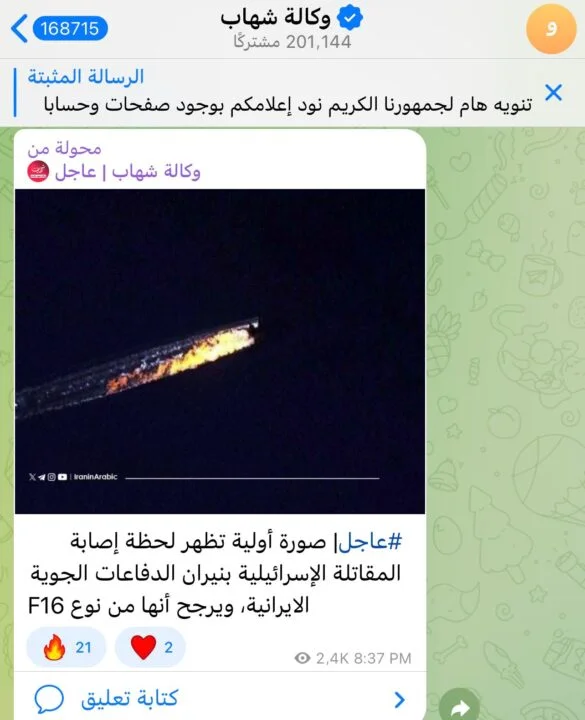Select the #عاجل hashtag
This screenshot has width=585, height=720.
(370, 542)
